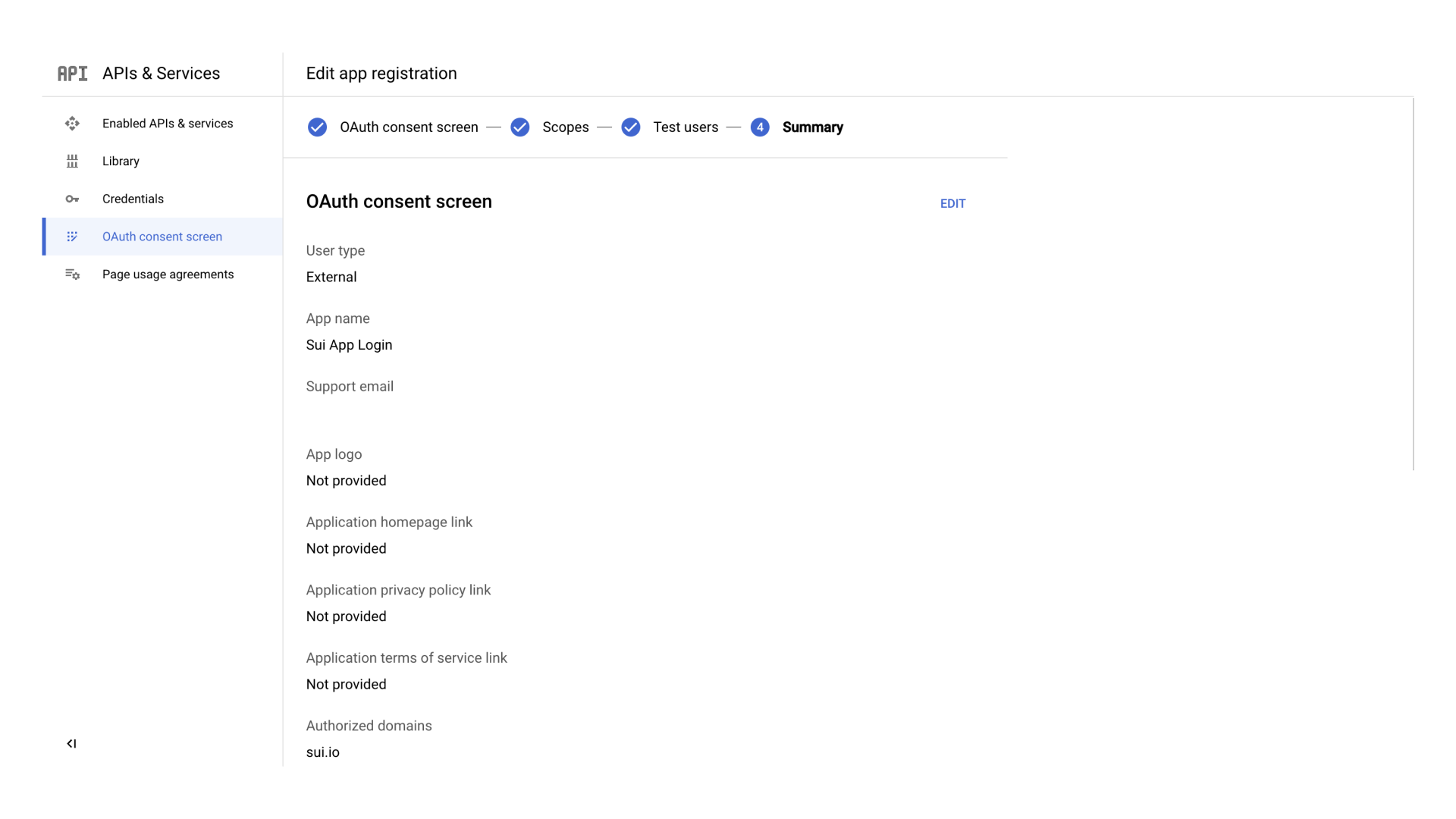Go to the Scopes step
The width and height of the screenshot is (1456, 819).
tap(566, 127)
